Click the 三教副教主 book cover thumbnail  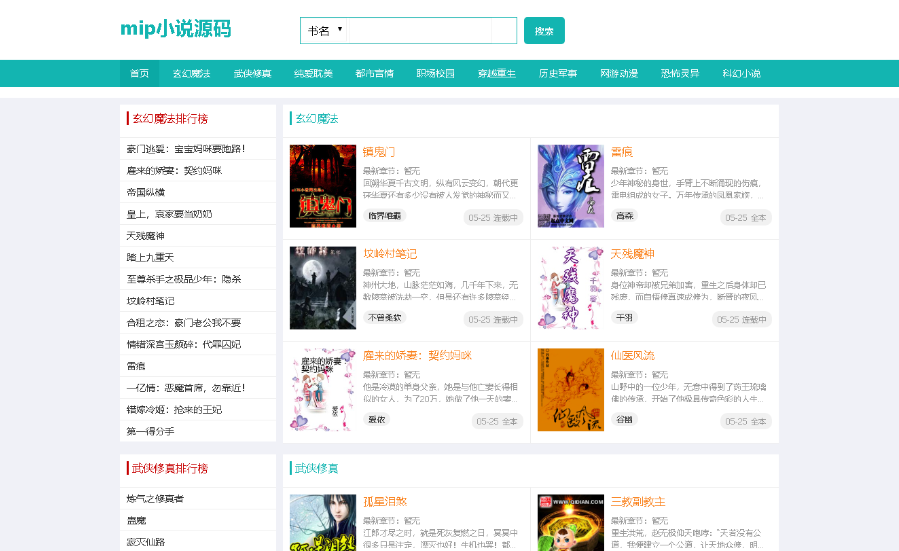click(570, 522)
